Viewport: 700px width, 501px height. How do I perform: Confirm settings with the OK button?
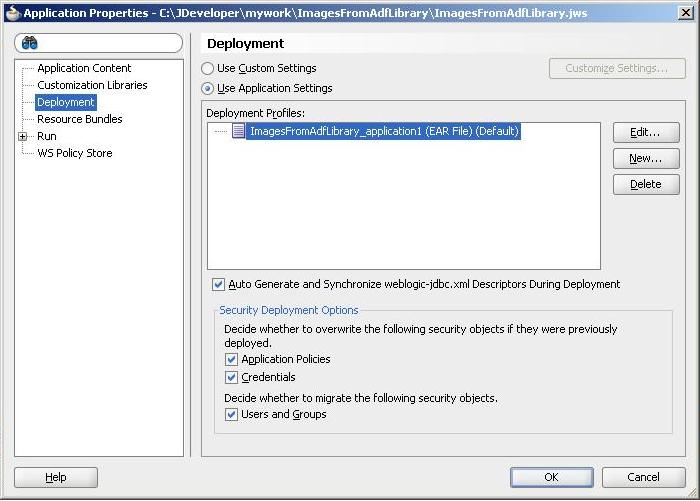click(x=552, y=477)
